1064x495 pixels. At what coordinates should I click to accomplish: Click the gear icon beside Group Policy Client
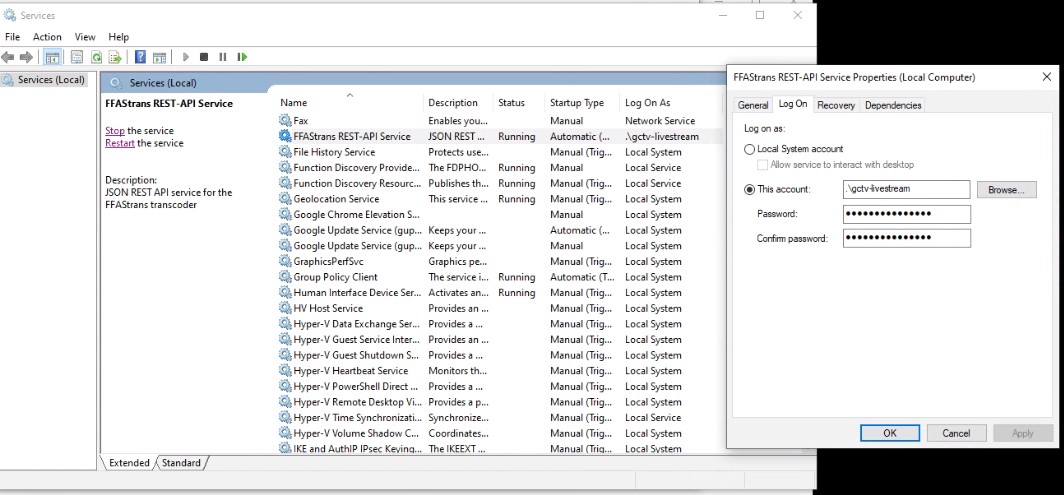[285, 276]
